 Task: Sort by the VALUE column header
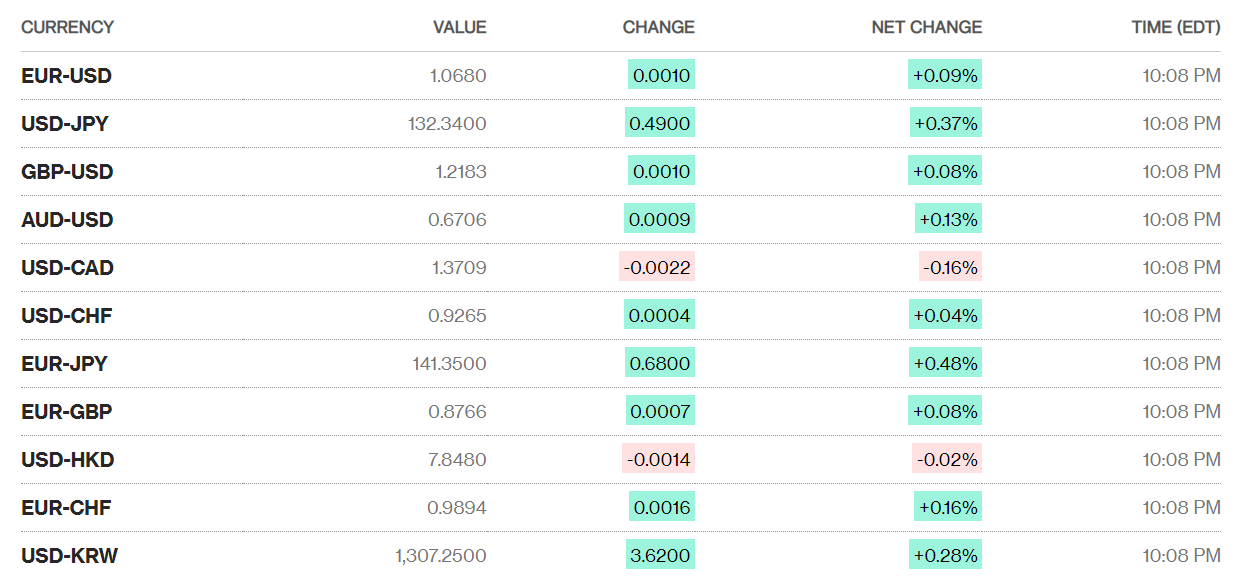pos(459,27)
